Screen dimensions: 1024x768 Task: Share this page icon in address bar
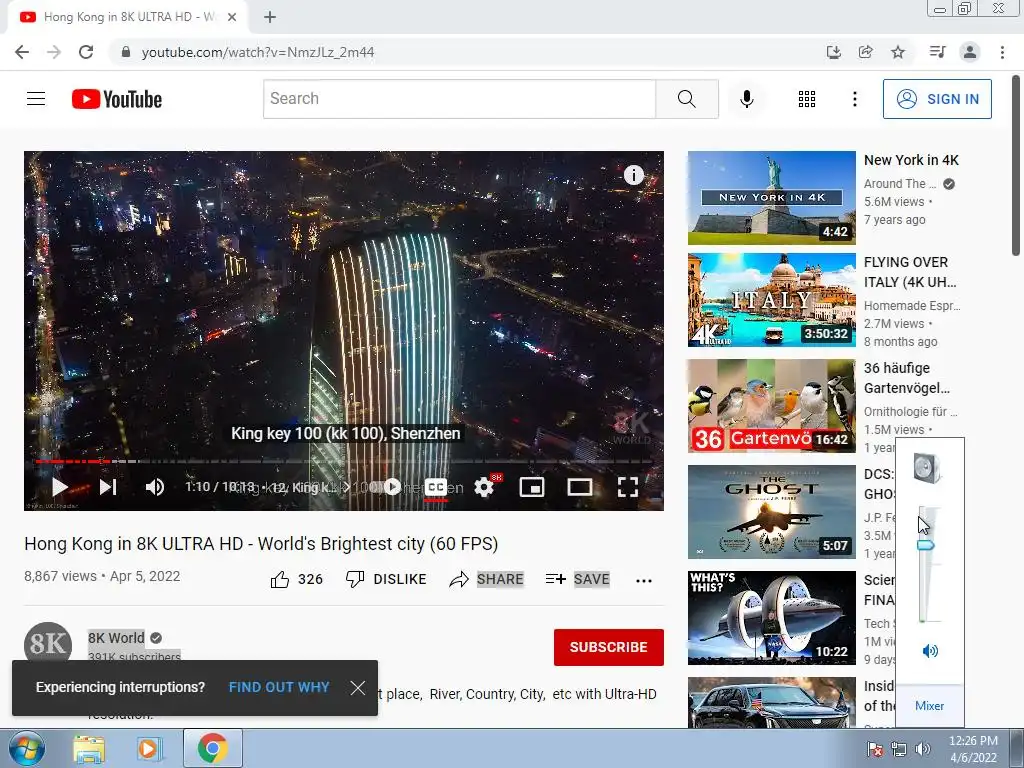tap(865, 52)
